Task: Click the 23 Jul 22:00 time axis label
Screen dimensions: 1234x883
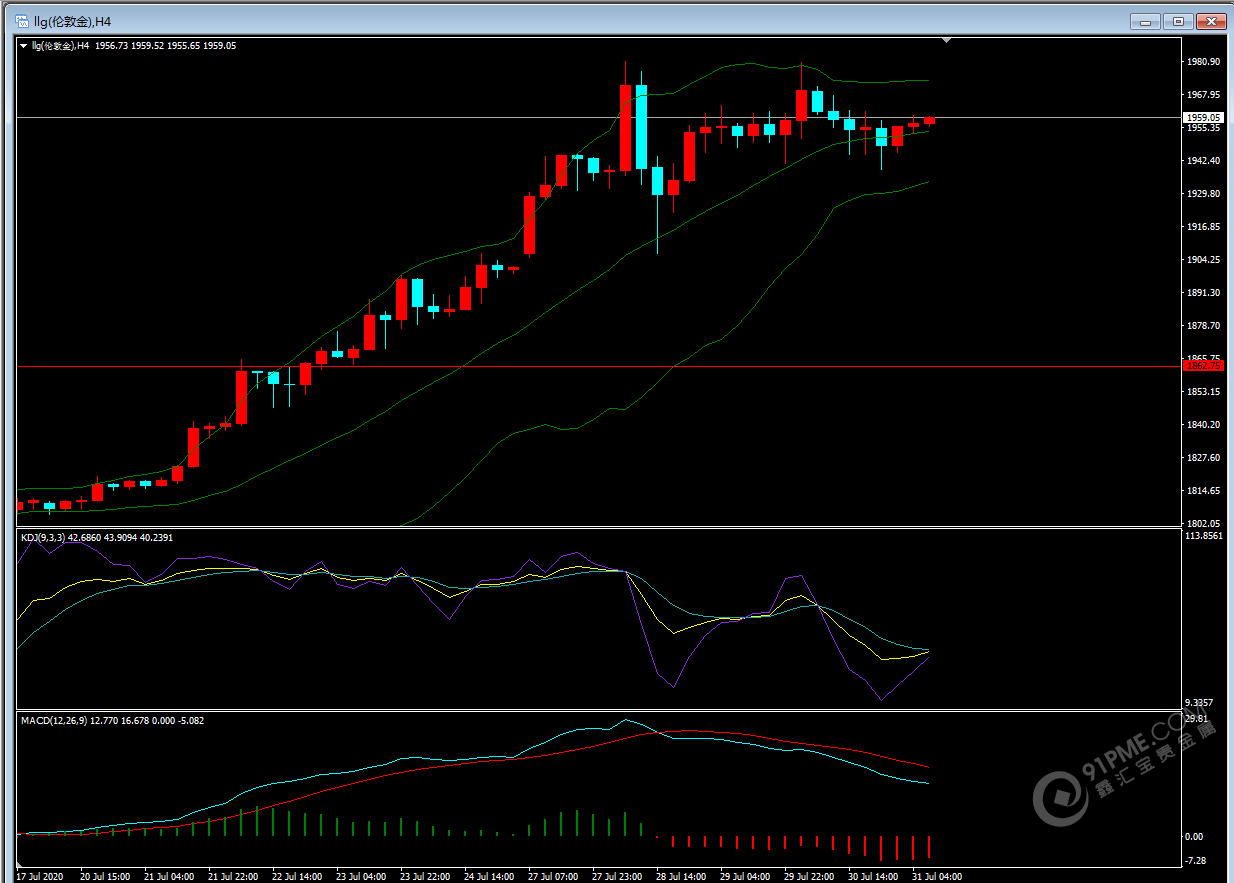Action: 425,877
